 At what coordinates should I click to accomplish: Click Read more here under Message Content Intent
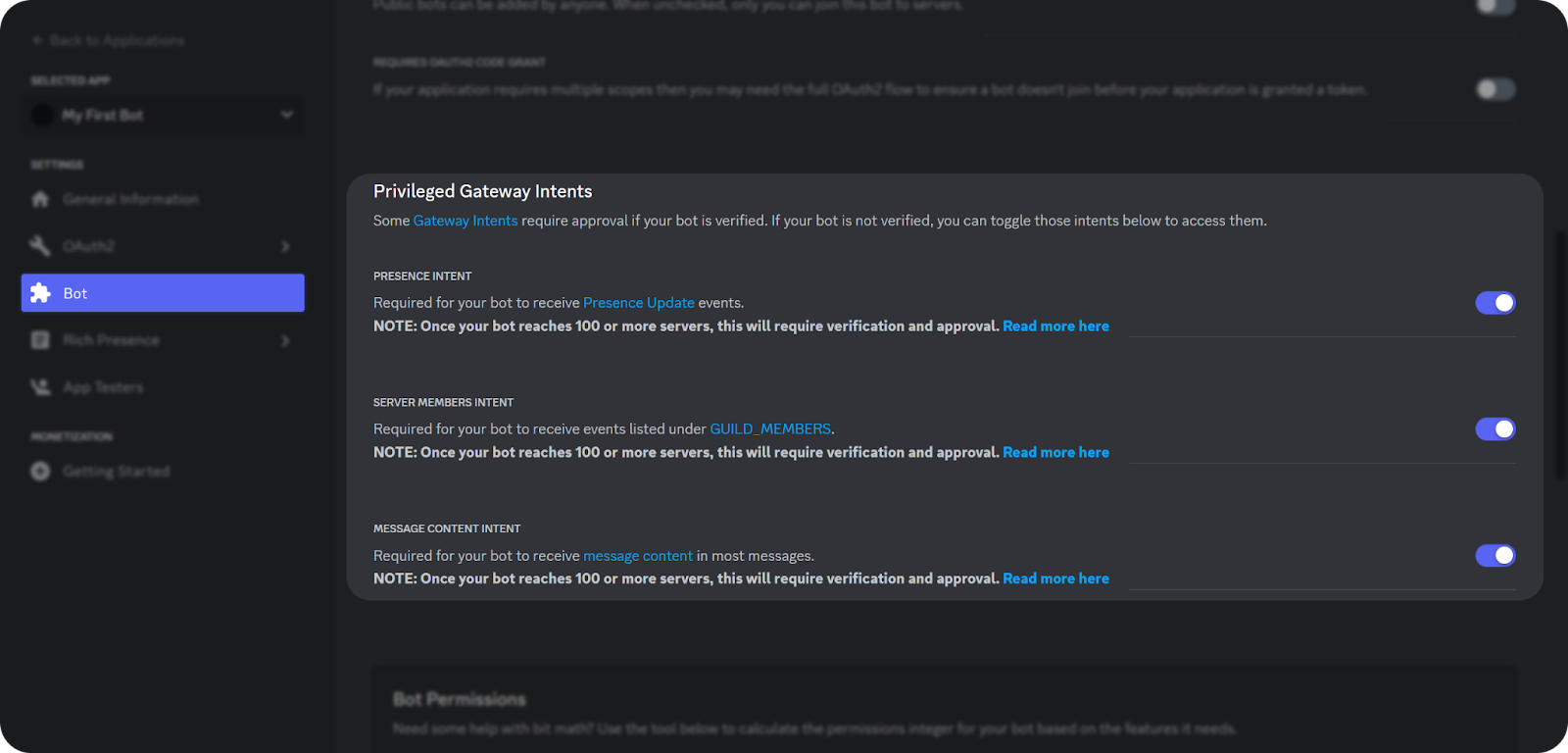pos(1055,578)
